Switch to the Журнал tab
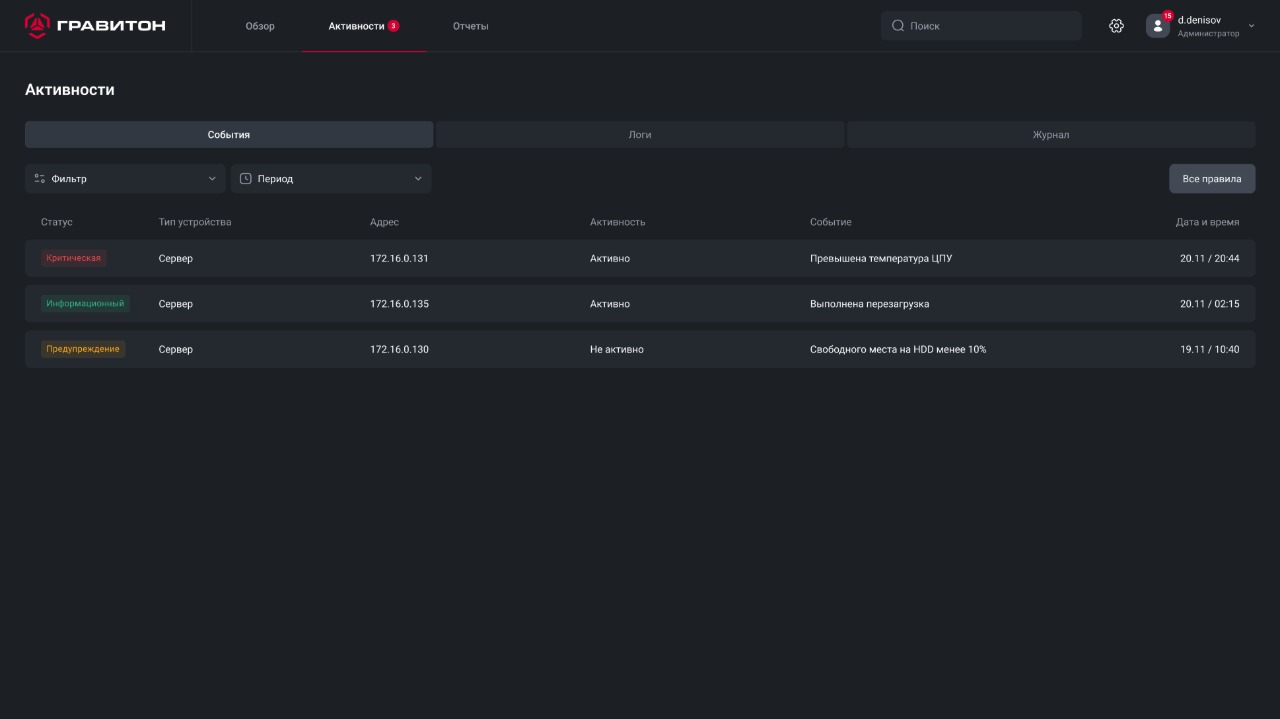The width and height of the screenshot is (1280, 719). click(x=1051, y=135)
